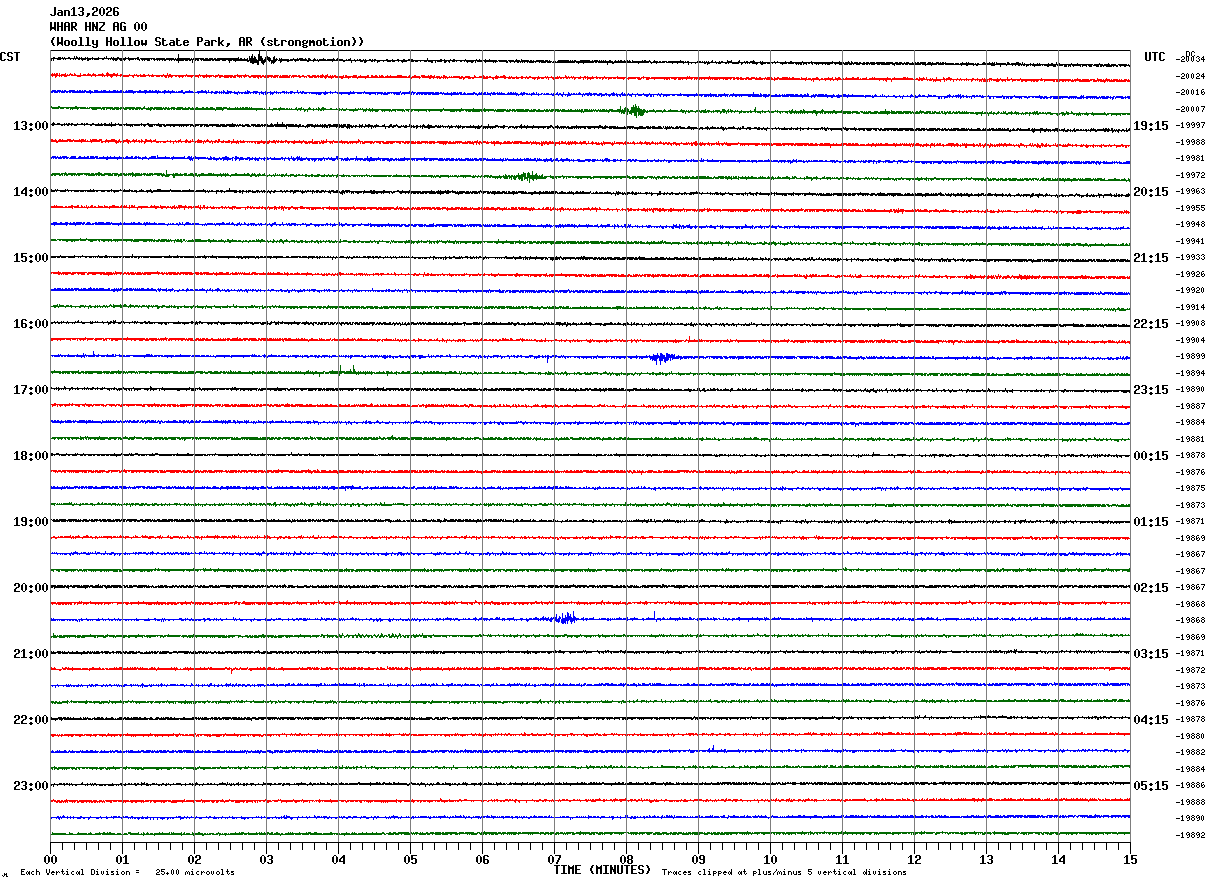Click the Jan13,2026 date header
Image resolution: width=1210 pixels, height=886 pixels.
pos(85,12)
